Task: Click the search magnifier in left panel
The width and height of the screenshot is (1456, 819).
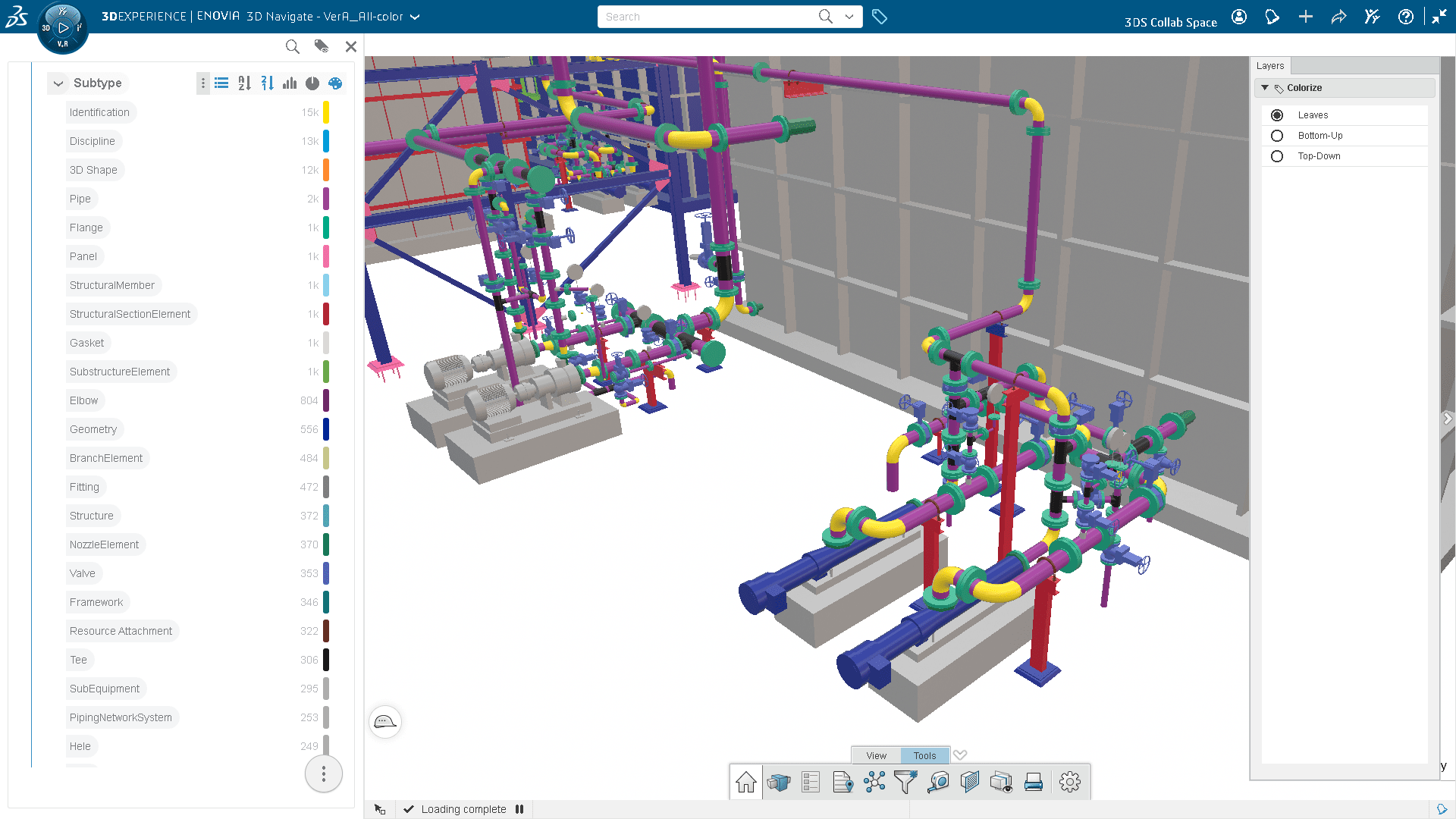Action: [x=292, y=47]
